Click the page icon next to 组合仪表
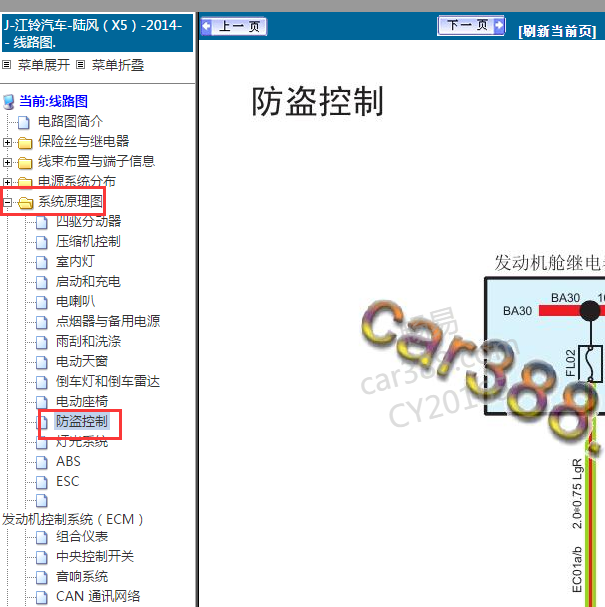The height and width of the screenshot is (607, 605). pyautogui.click(x=42, y=538)
